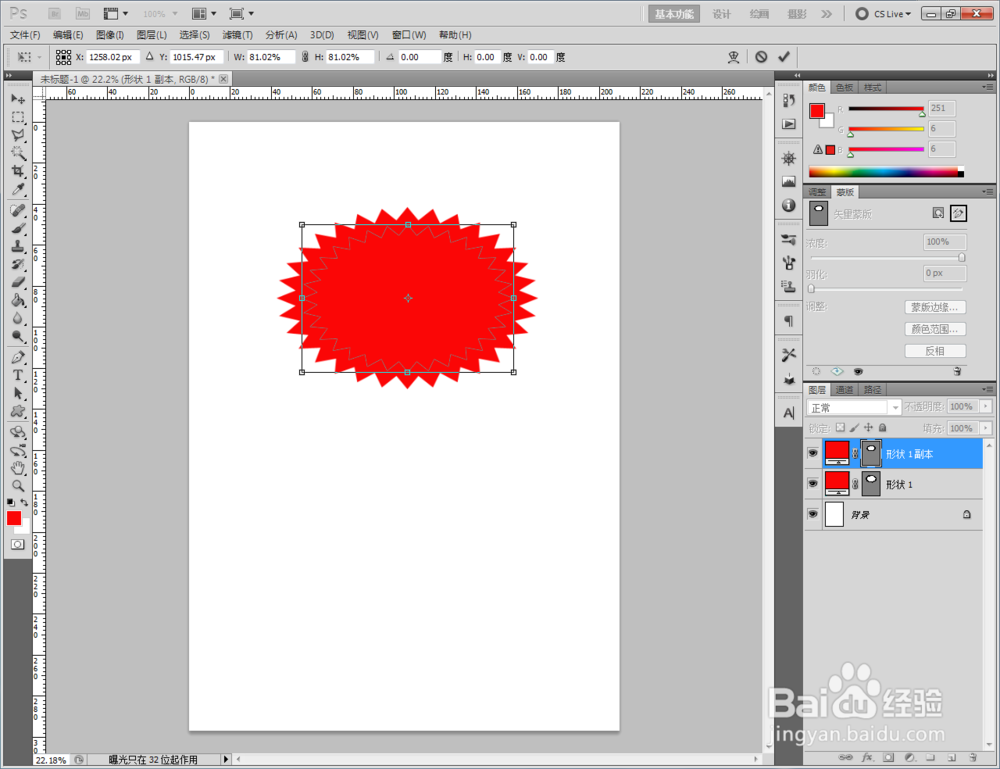This screenshot has height=769, width=1000.
Task: Select the Custom Shape tool
Action: [18, 411]
